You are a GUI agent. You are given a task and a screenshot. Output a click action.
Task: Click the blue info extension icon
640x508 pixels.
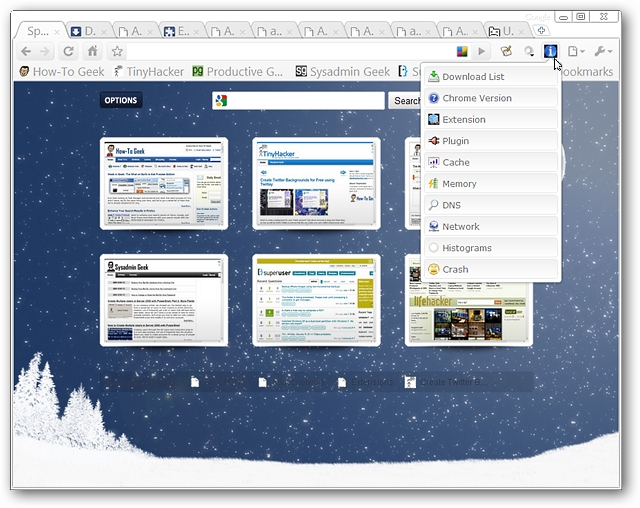pos(550,51)
